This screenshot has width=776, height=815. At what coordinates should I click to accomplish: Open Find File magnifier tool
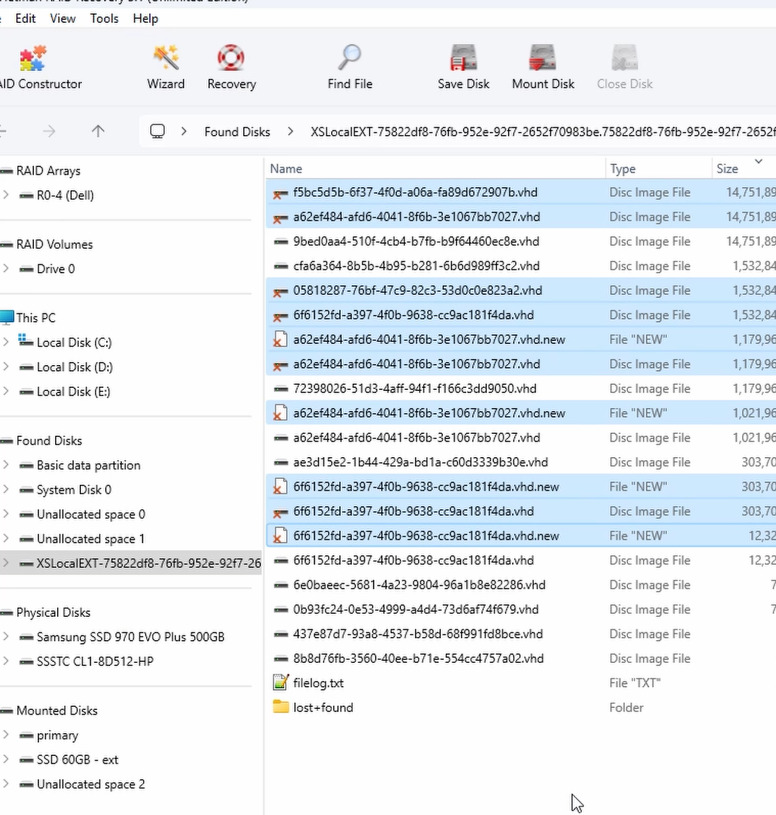point(350,57)
